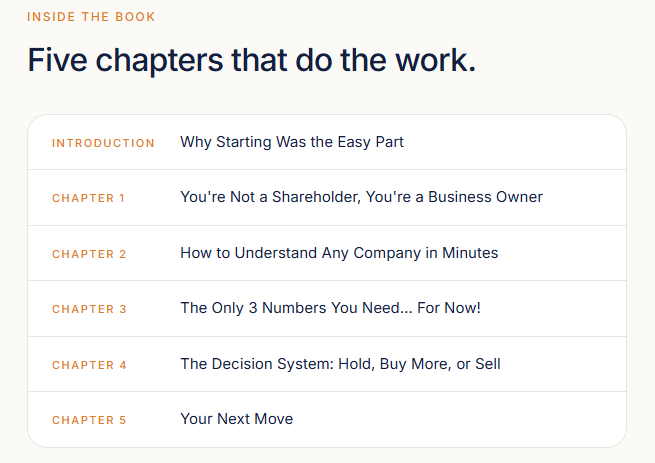
Task: Click 'For Now!' text in Chapter 3 title
Action: [449, 308]
